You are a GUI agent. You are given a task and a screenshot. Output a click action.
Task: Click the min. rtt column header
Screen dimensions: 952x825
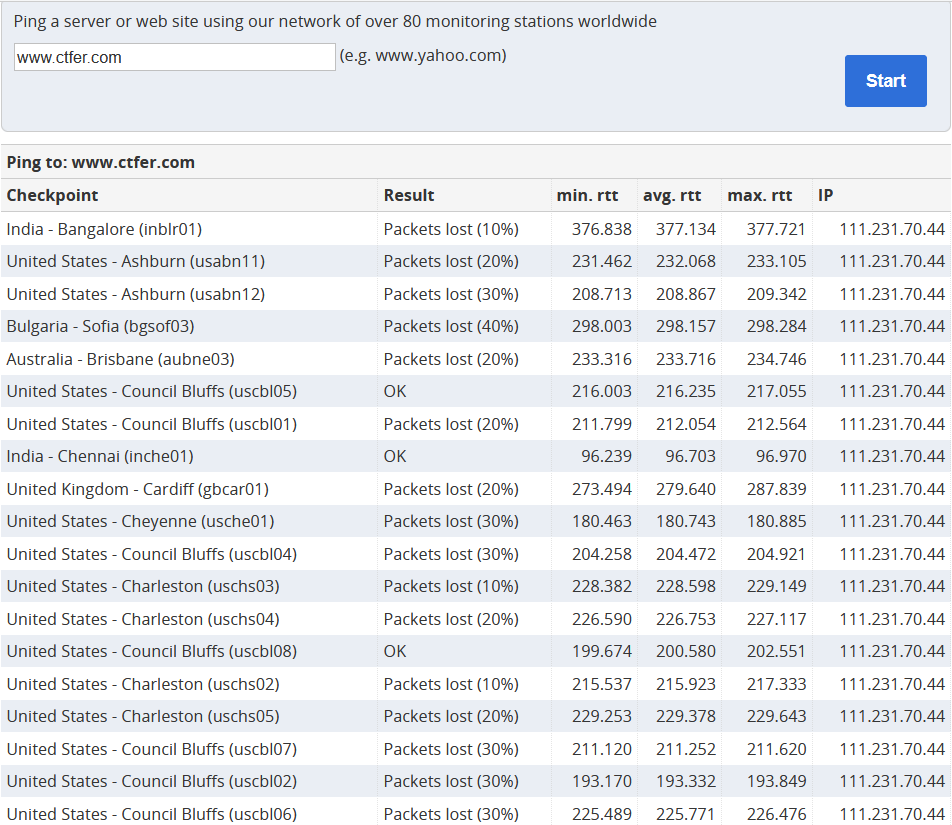click(x=587, y=195)
